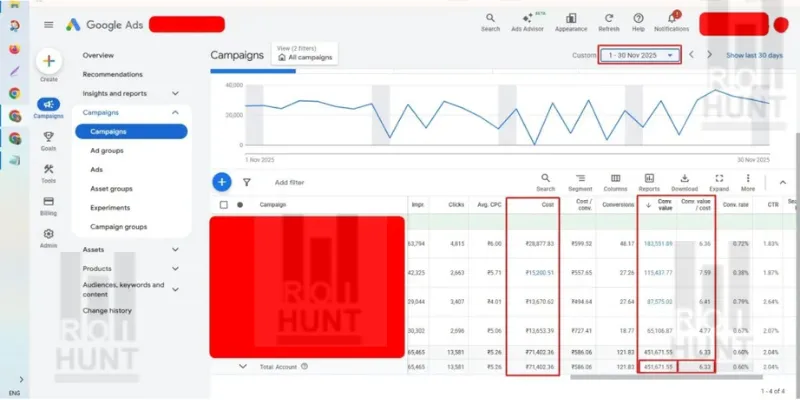
Task: Open the Search tool in top bar
Action: point(490,23)
